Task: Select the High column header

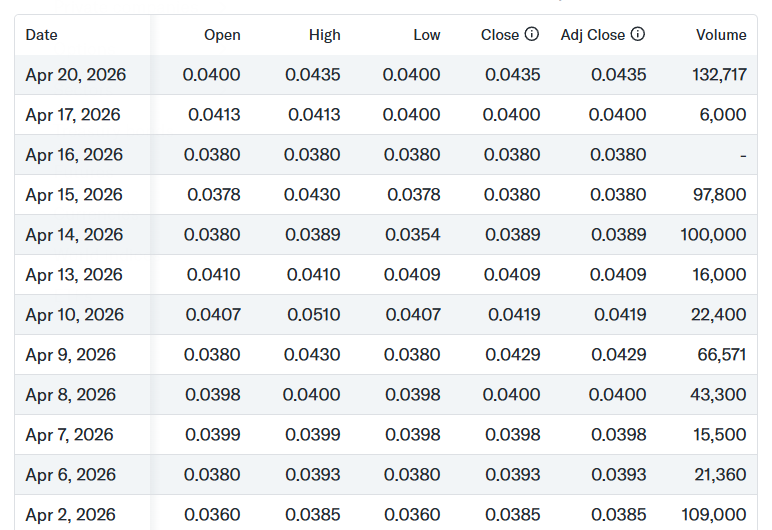Action: coord(324,35)
